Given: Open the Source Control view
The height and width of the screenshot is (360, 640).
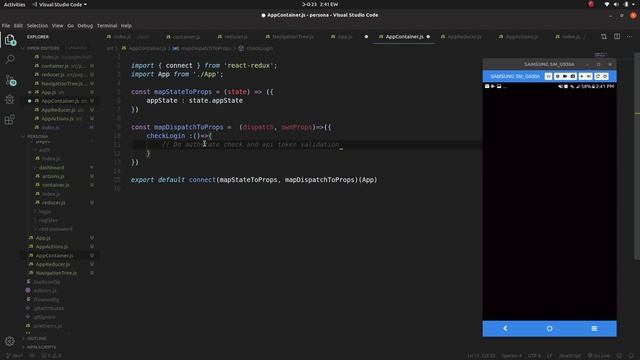Looking at the screenshot, I should pos(11,80).
